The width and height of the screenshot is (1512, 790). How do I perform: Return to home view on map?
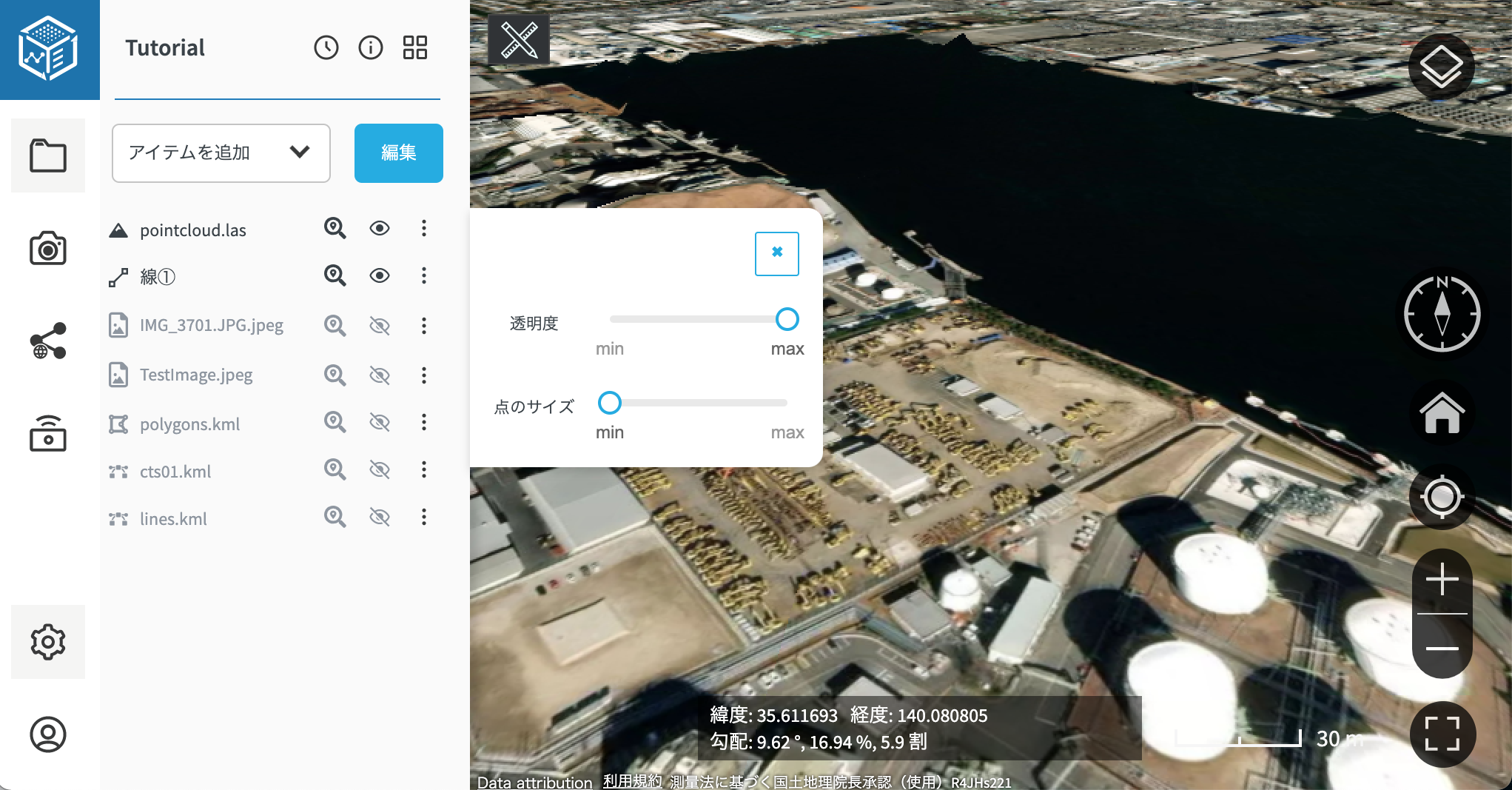coord(1442,412)
